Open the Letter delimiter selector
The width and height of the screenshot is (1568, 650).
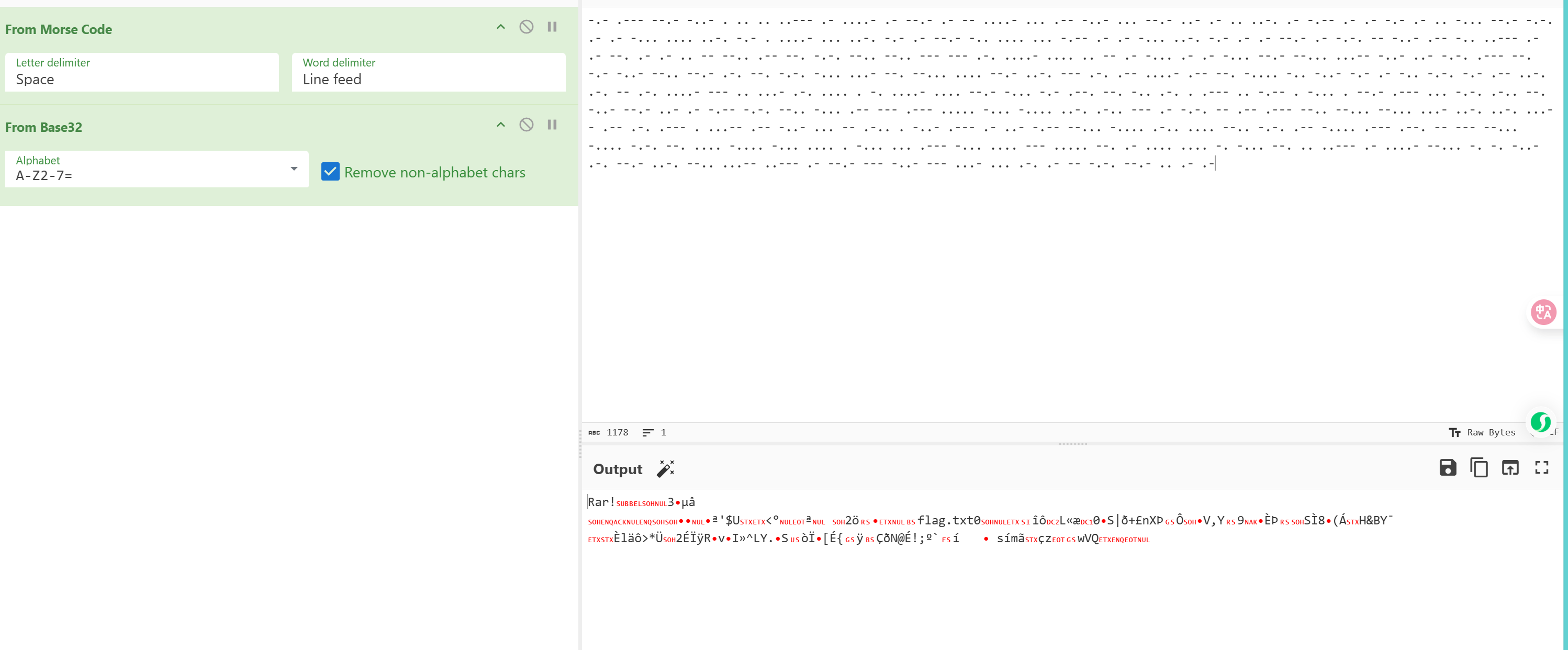142,72
